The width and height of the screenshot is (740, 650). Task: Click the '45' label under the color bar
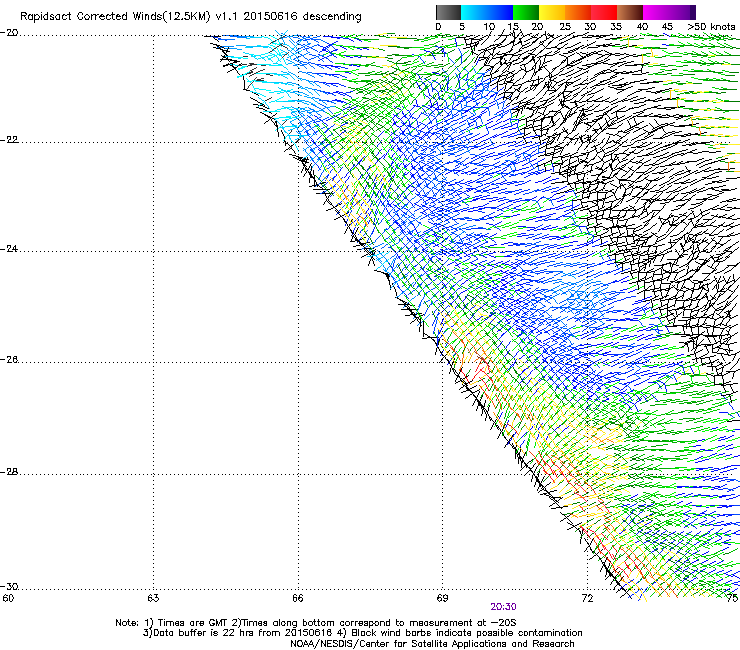point(667,27)
